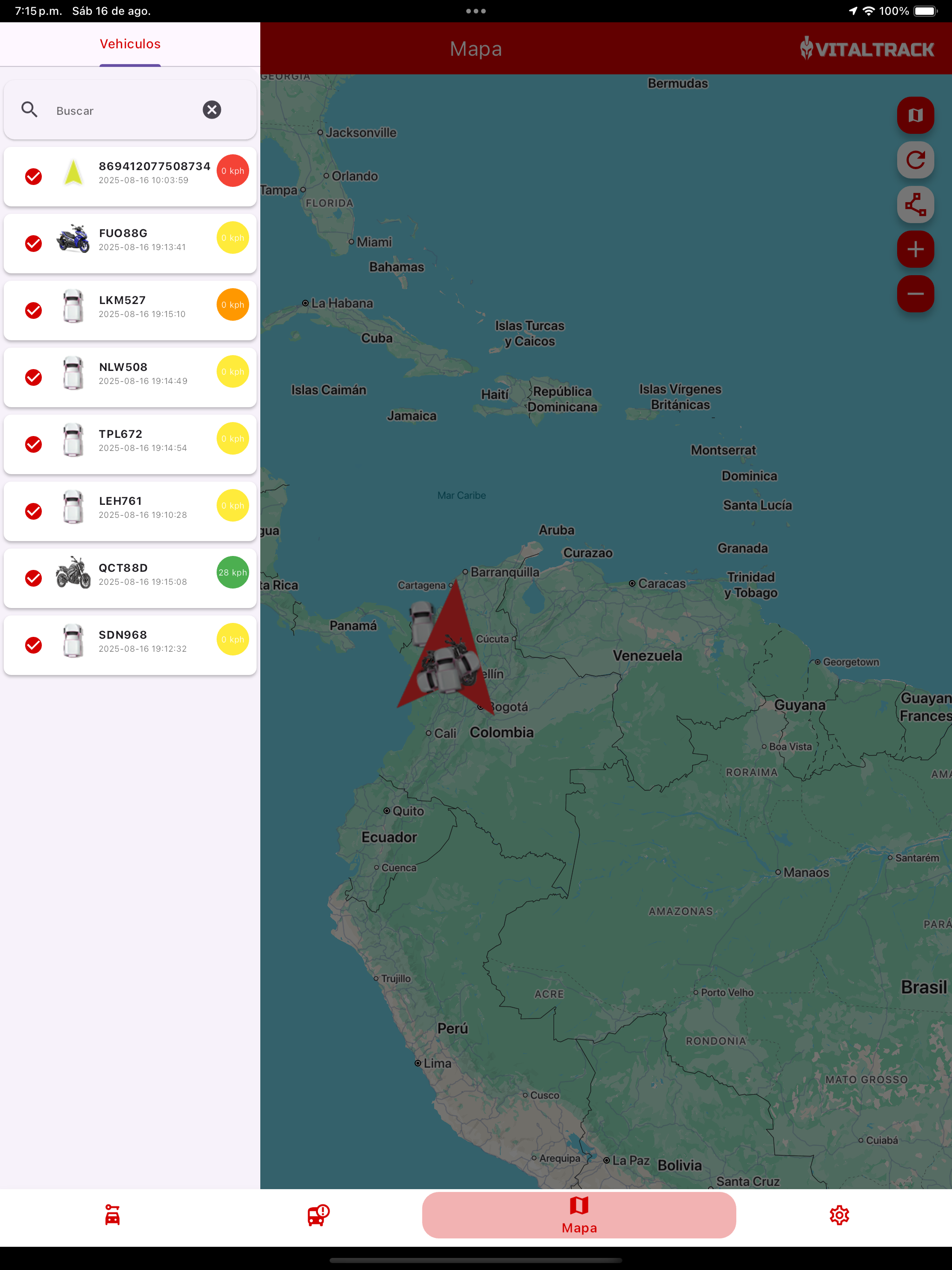This screenshot has height=1270, width=952.
Task: Uncheck vehicle LKM527
Action: [x=34, y=311]
